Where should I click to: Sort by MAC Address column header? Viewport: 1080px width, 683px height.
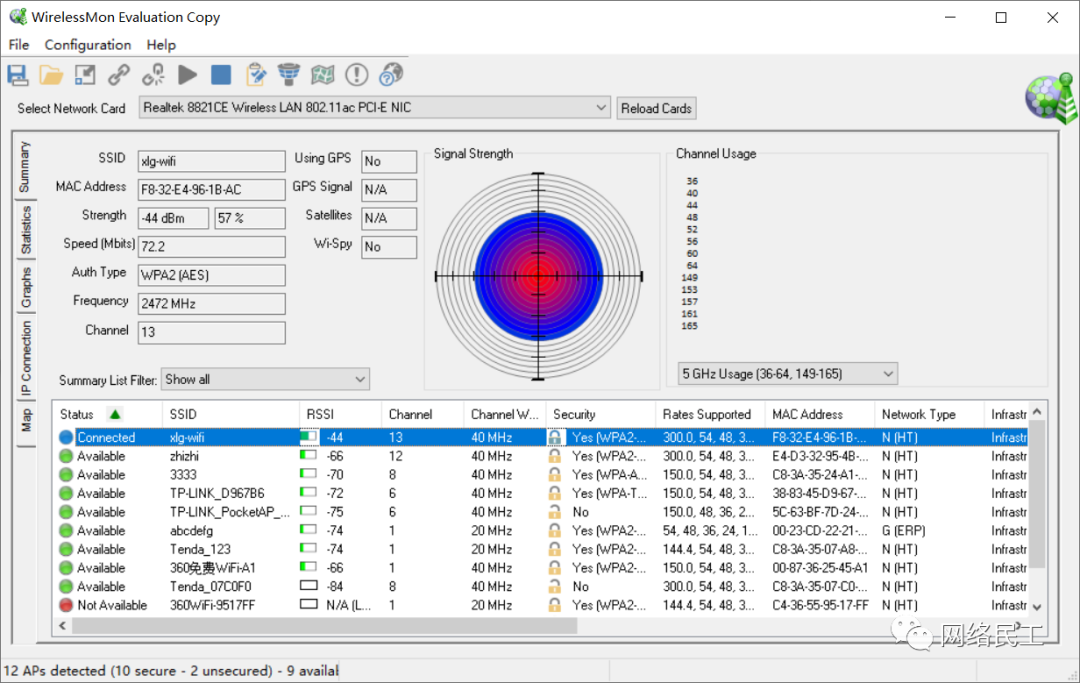[x=819, y=414]
